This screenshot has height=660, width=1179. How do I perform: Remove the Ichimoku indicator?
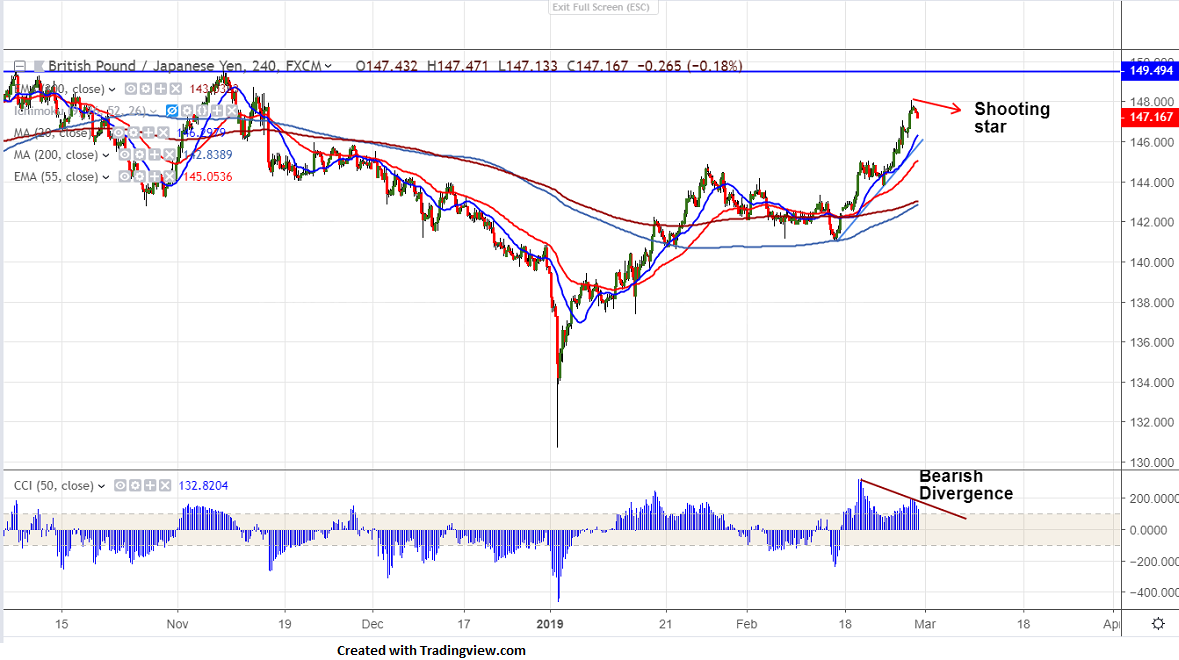pos(232,111)
